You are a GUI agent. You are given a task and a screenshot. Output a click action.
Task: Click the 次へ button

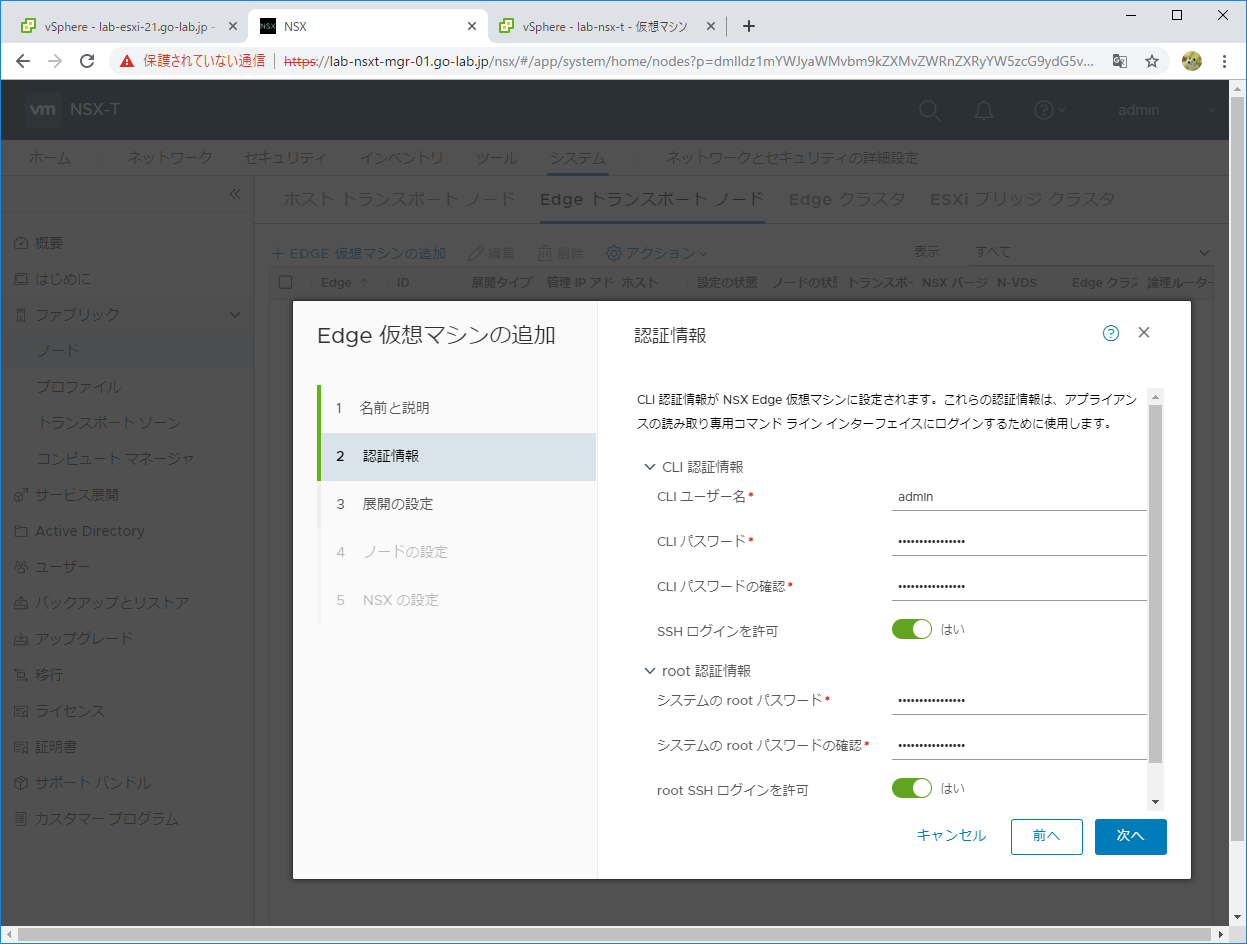pos(1130,836)
